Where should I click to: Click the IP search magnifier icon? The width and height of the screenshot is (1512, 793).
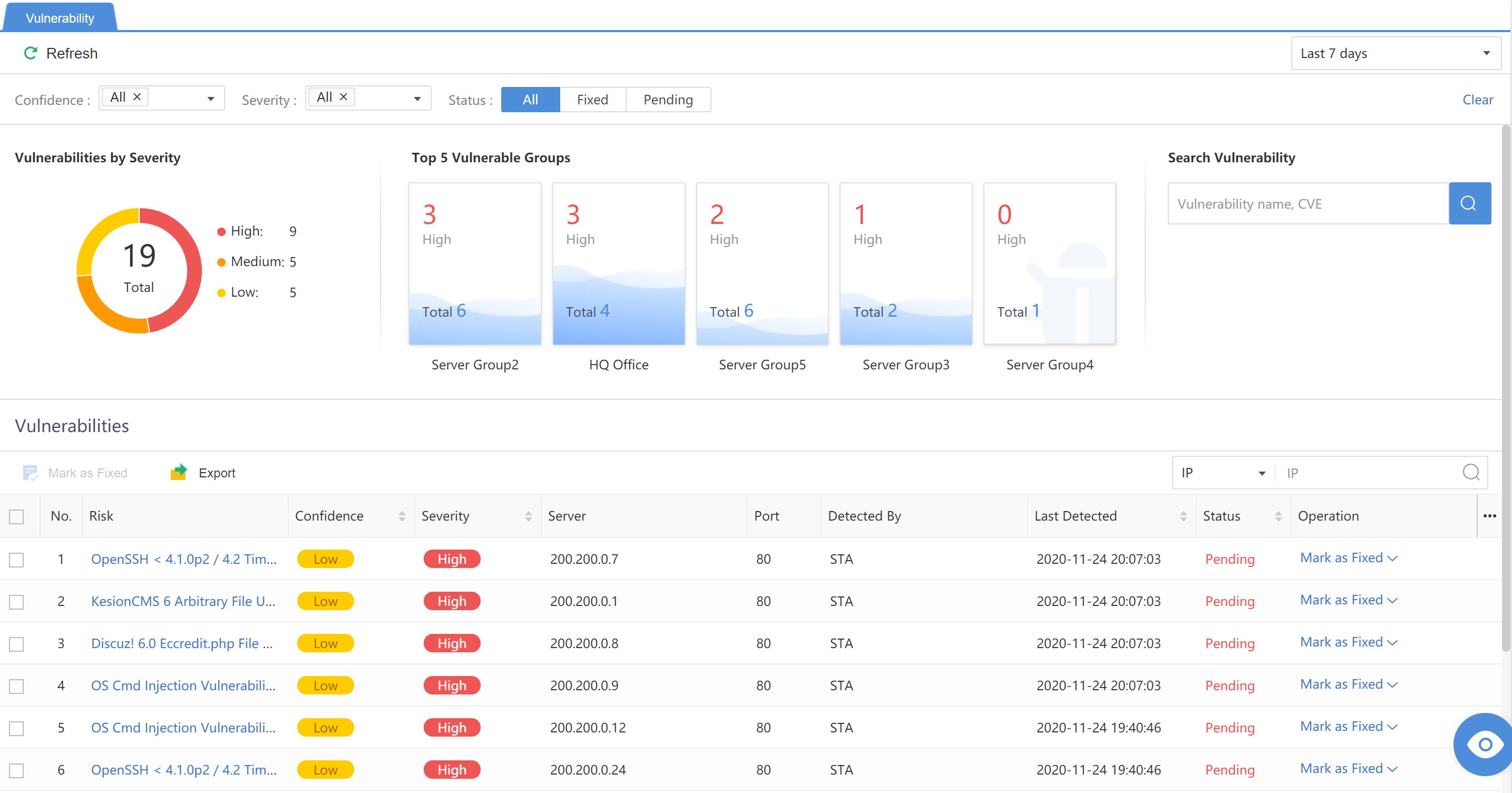coord(1471,473)
